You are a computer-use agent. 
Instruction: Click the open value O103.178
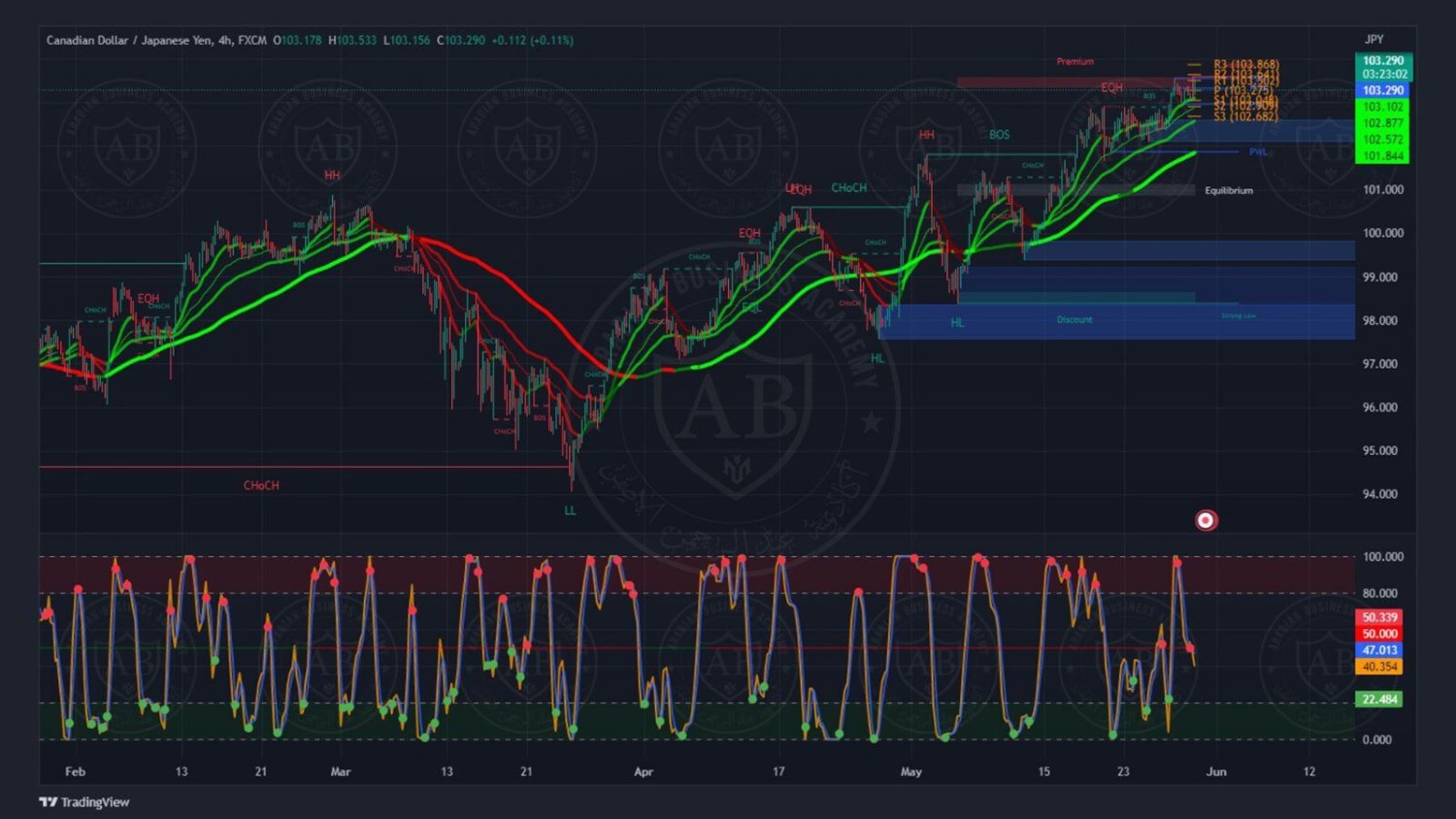[x=297, y=41]
